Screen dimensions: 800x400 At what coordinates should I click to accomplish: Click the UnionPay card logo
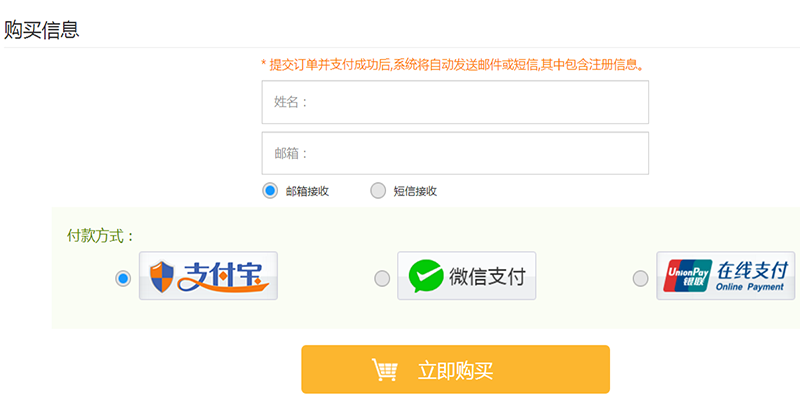pos(687,276)
